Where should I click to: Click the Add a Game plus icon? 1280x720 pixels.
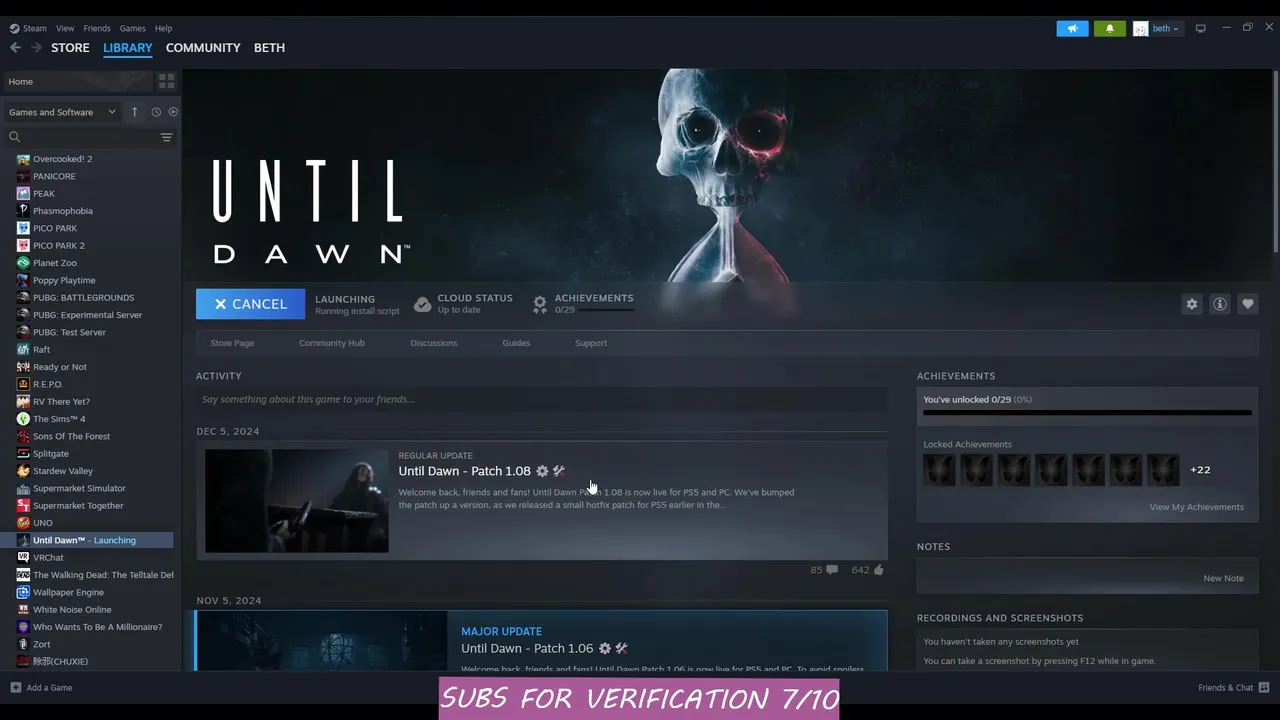pyautogui.click(x=15, y=688)
